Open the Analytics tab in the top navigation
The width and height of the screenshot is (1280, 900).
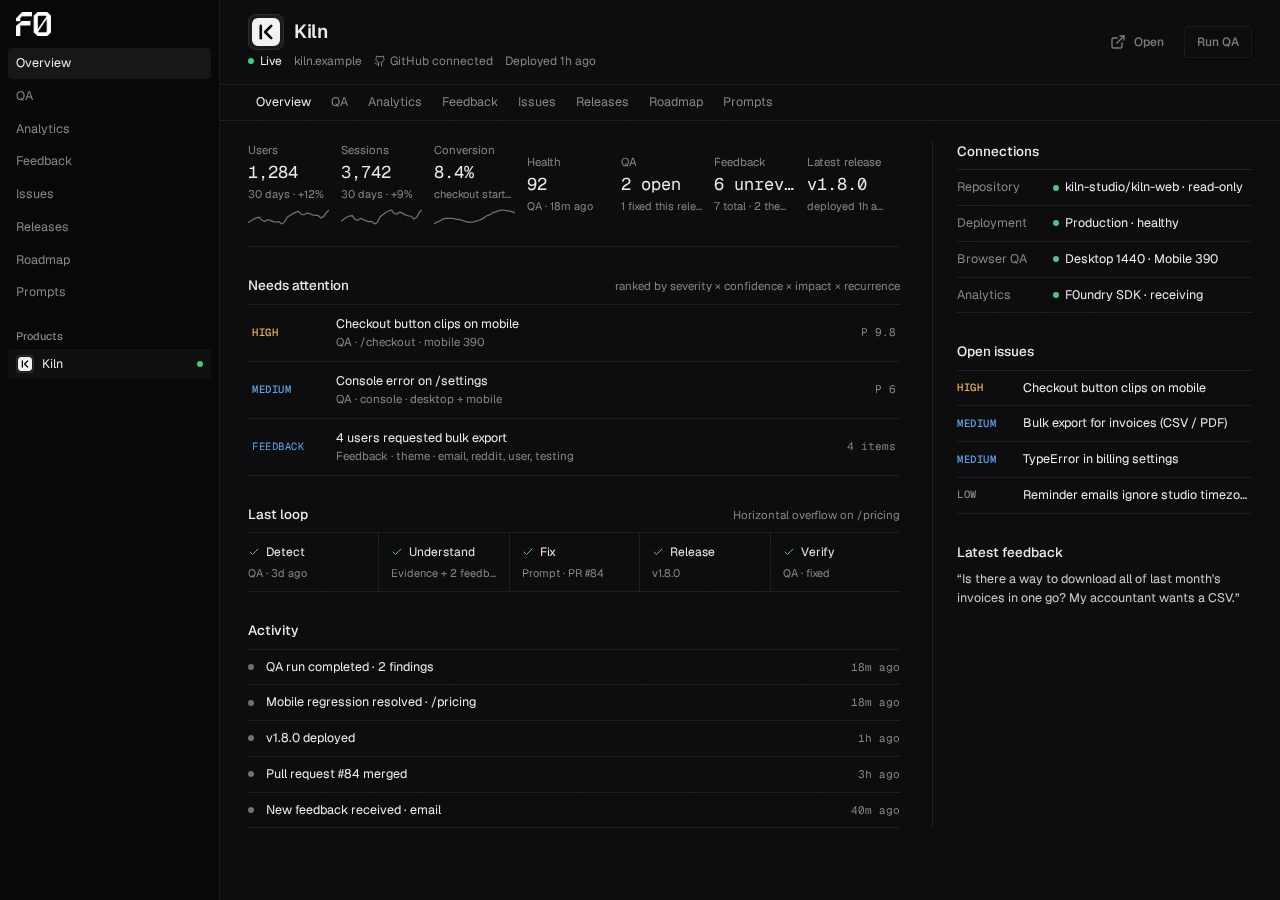click(395, 102)
